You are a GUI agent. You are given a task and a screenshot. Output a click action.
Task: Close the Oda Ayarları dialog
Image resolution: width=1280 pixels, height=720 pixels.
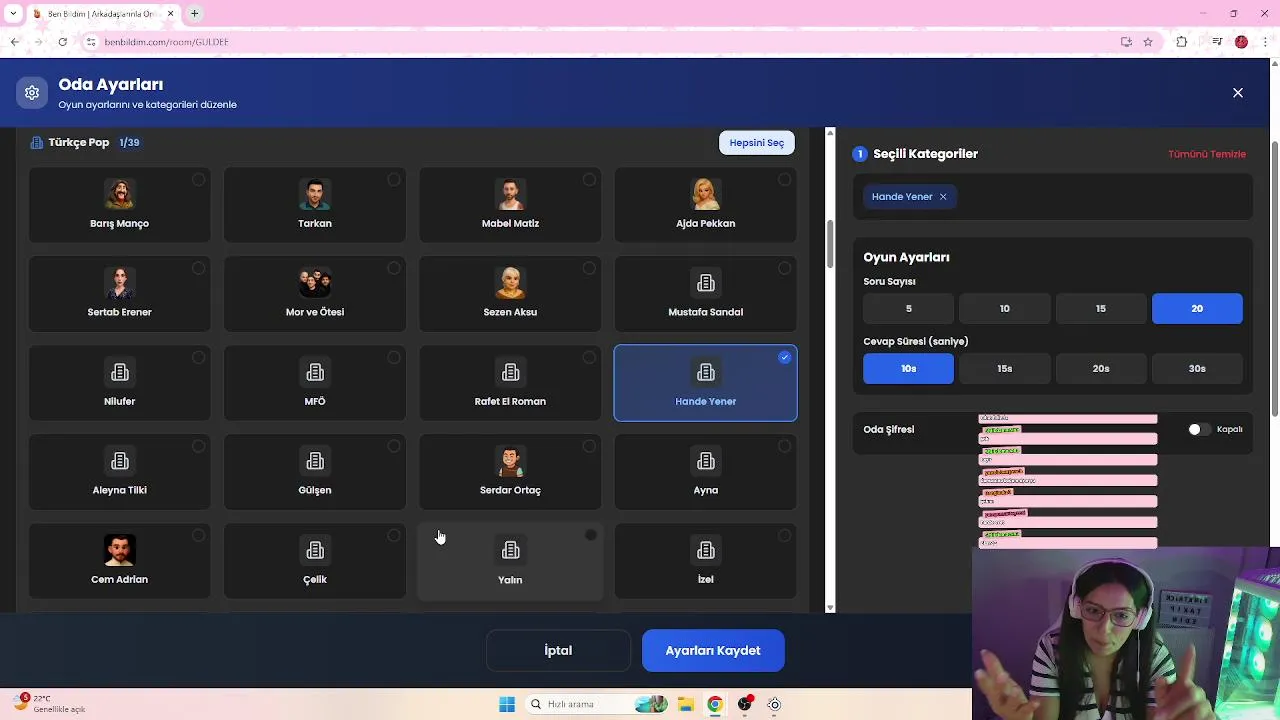1238,93
